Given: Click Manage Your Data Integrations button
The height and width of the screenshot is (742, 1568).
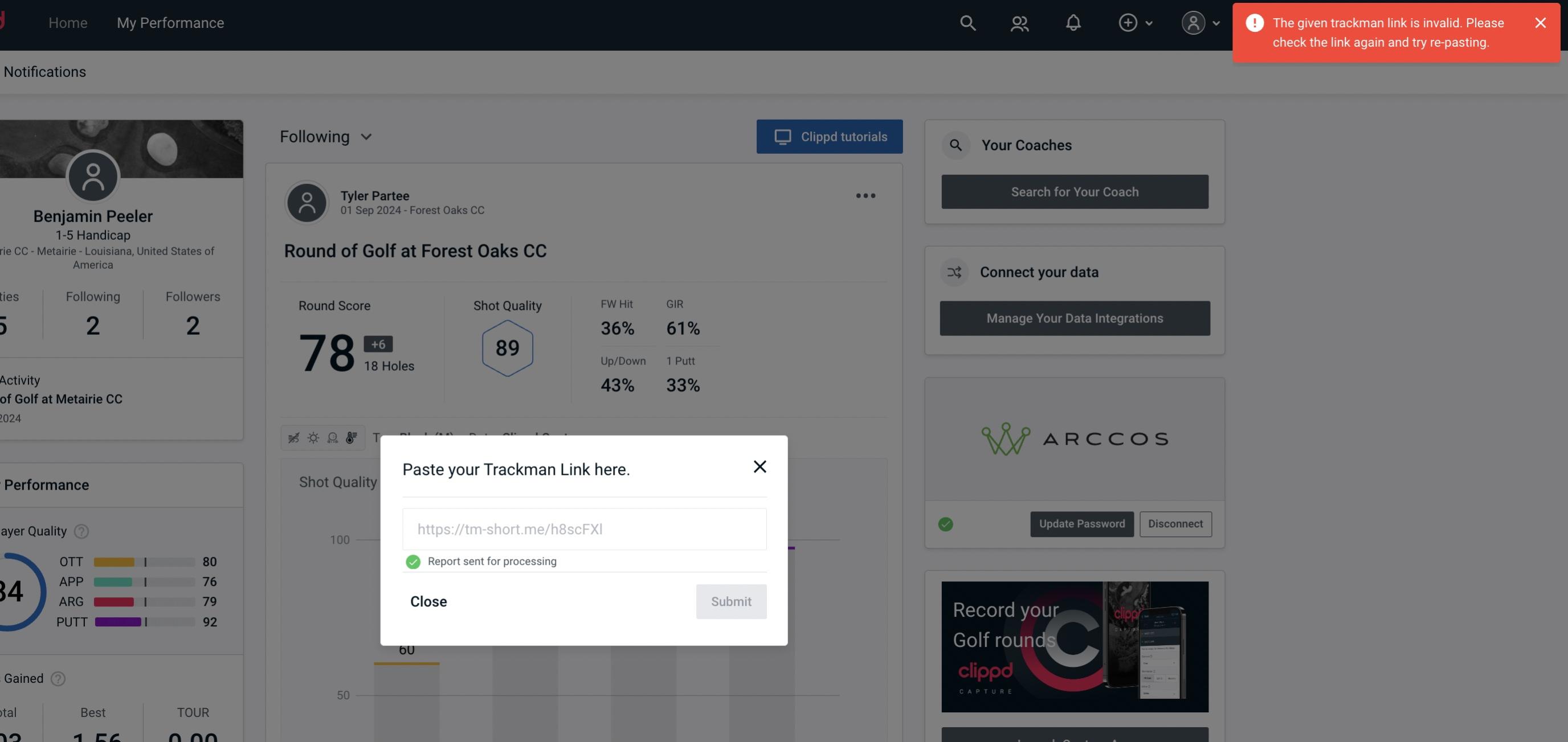Looking at the screenshot, I should [1075, 318].
